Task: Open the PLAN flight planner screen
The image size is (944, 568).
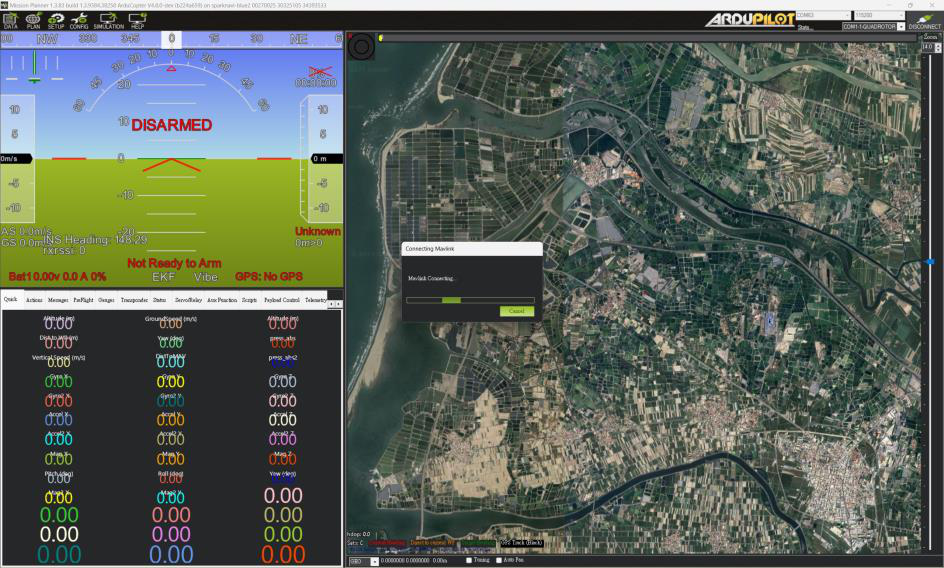Action: click(x=33, y=20)
